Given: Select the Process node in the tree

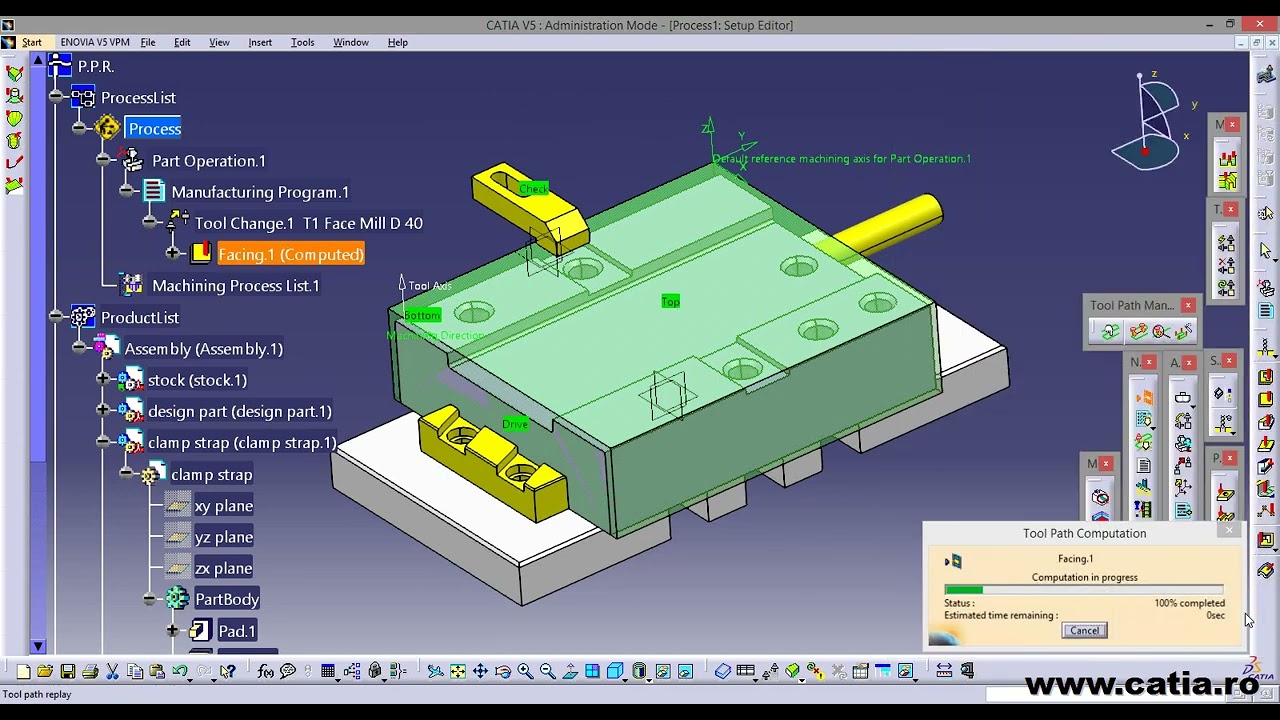Looking at the screenshot, I should 154,129.
